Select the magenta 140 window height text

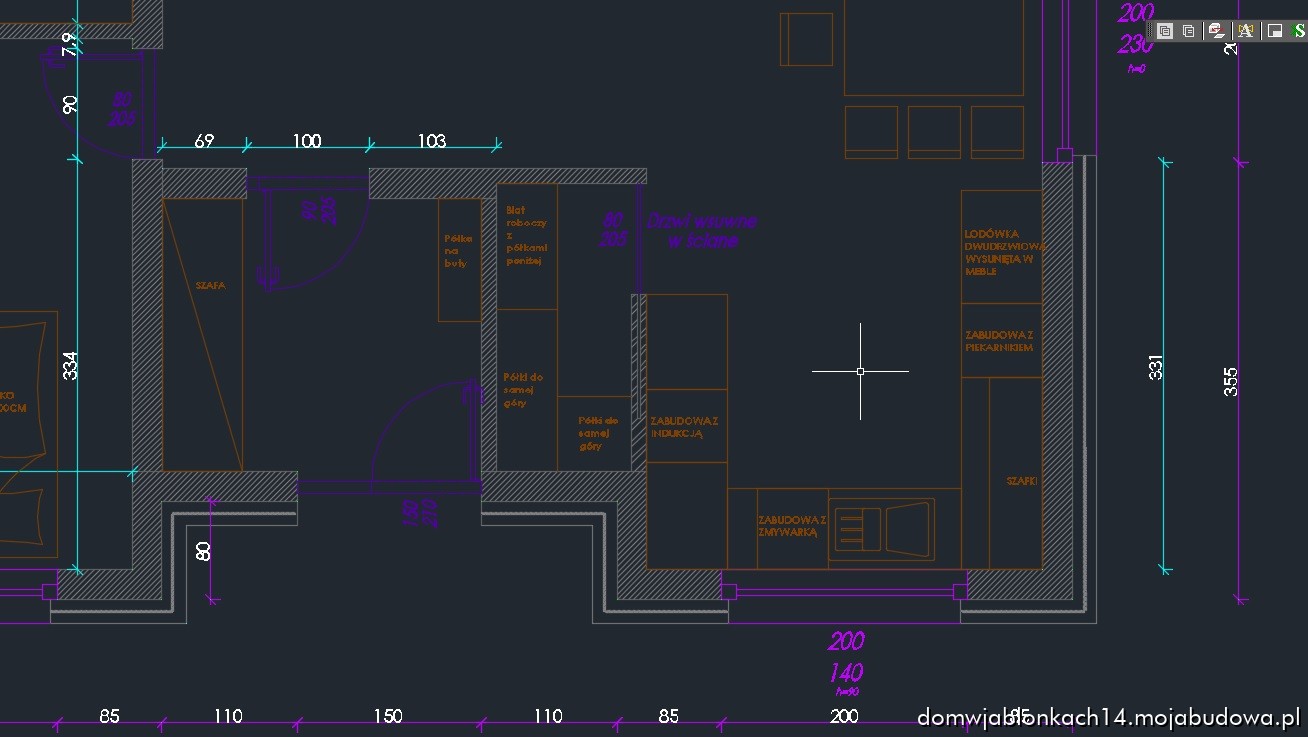[x=845, y=672]
